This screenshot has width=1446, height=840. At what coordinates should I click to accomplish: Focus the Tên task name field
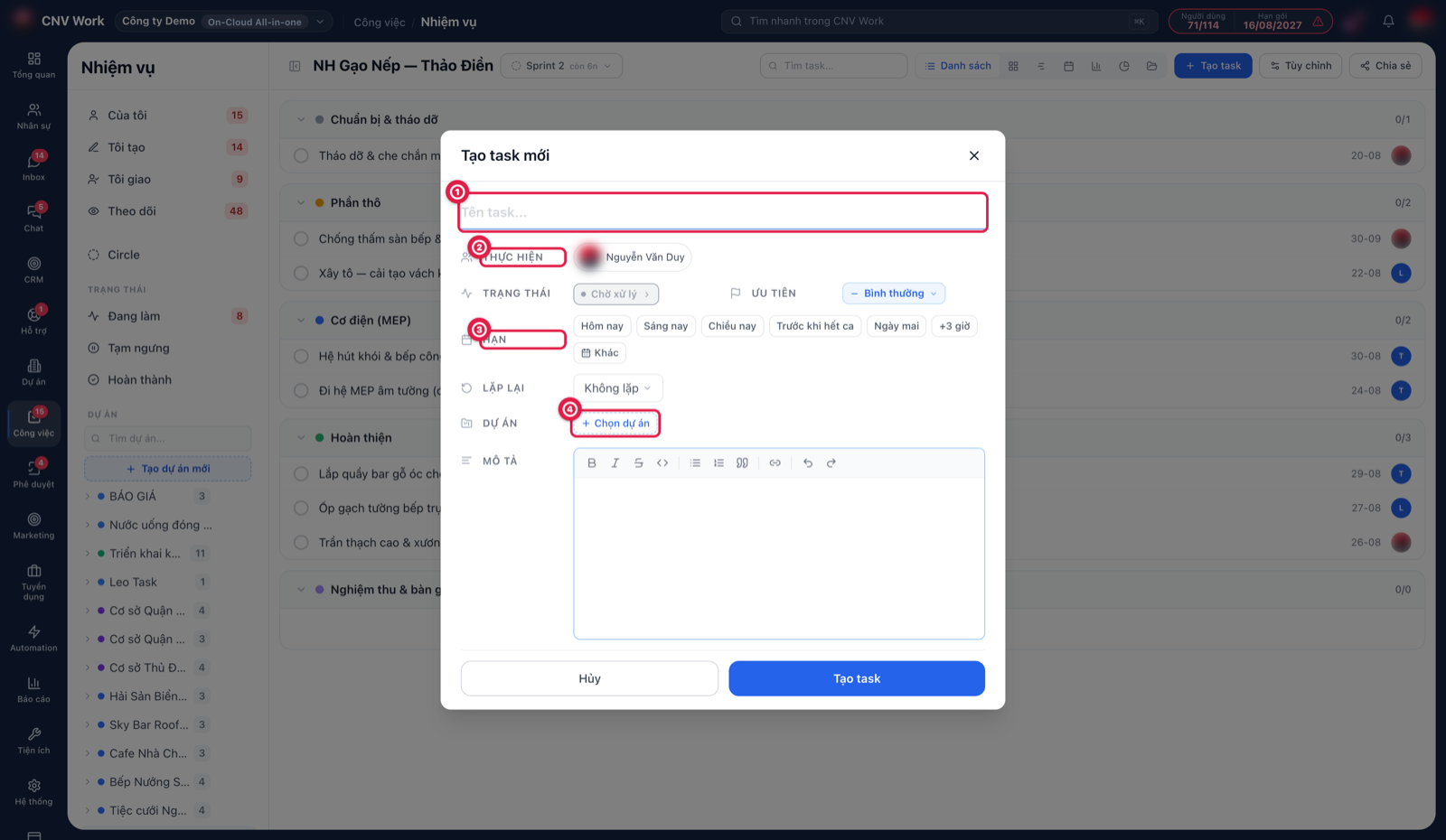722,212
